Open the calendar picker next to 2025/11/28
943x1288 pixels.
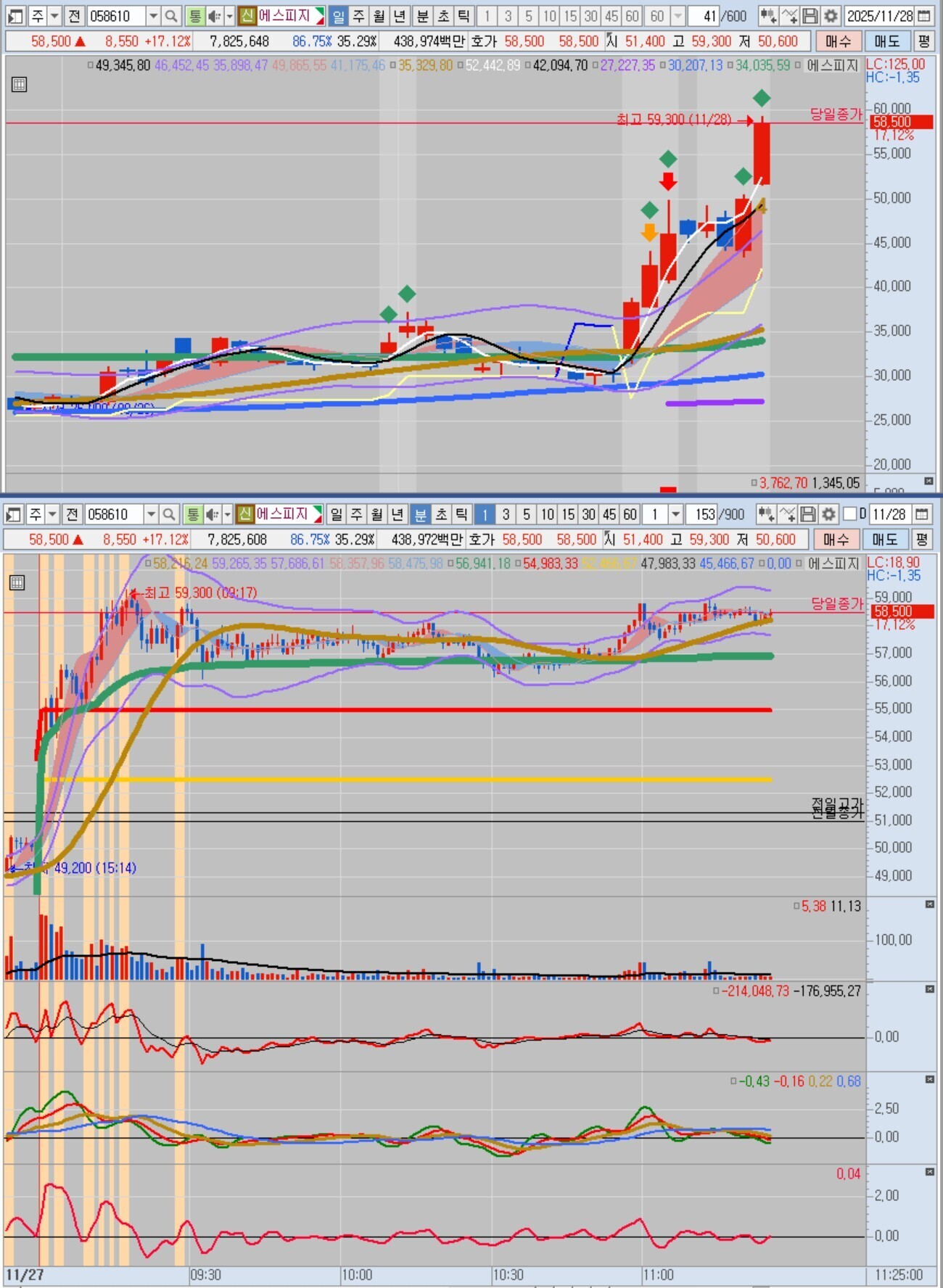point(924,16)
